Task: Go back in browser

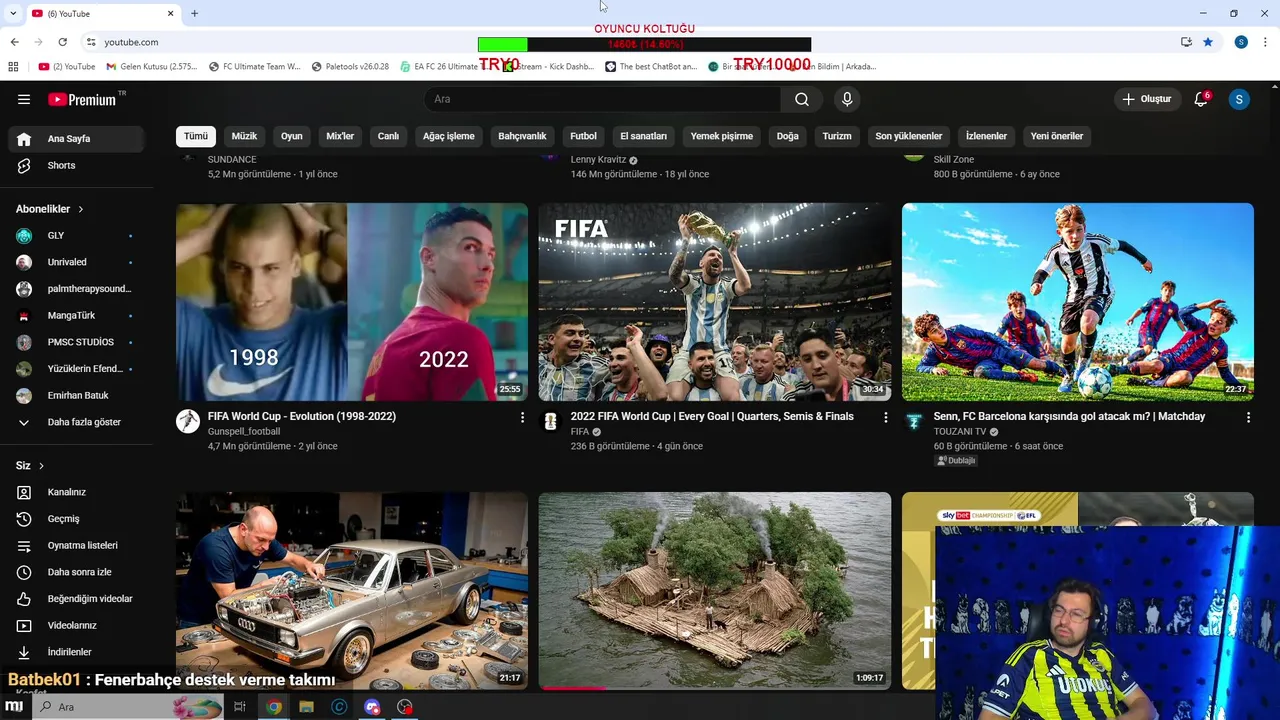Action: pos(14,42)
